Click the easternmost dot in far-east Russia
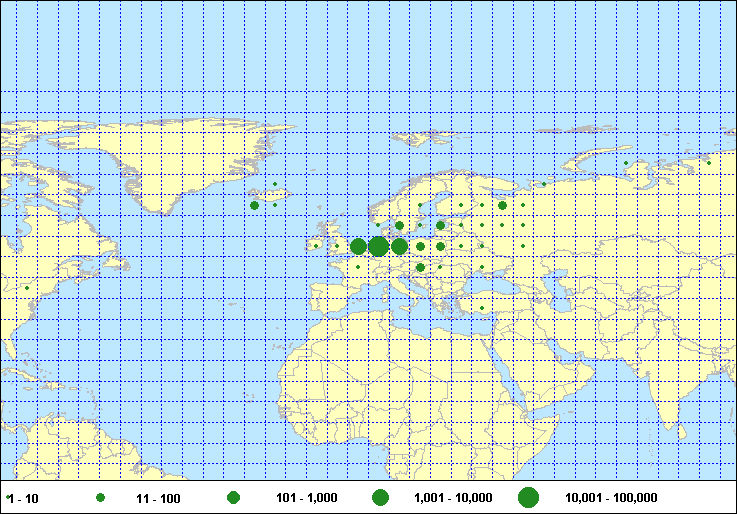This screenshot has width=737, height=514. coord(709,163)
